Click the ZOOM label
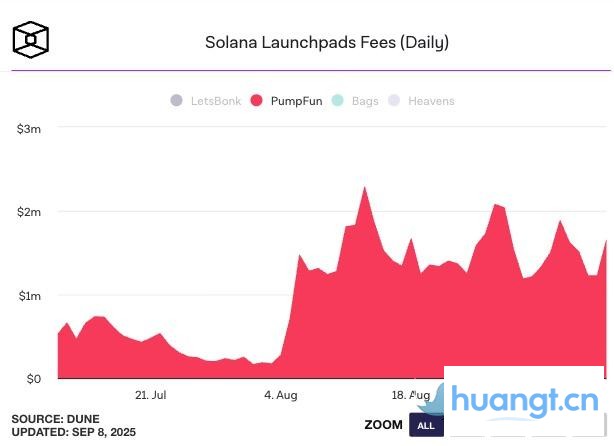Screen dimensions: 614x446 click(x=383, y=425)
